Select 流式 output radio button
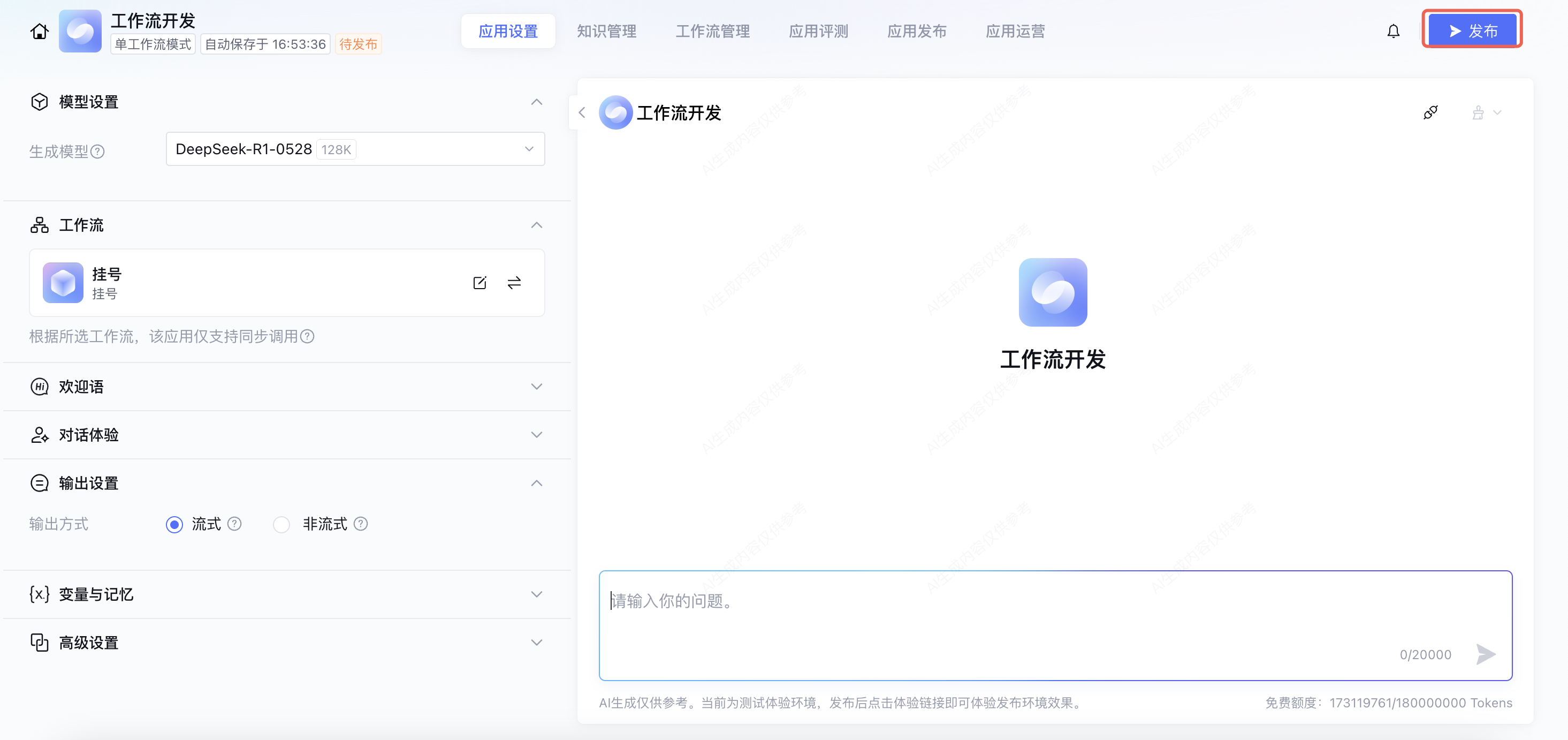 (x=174, y=524)
